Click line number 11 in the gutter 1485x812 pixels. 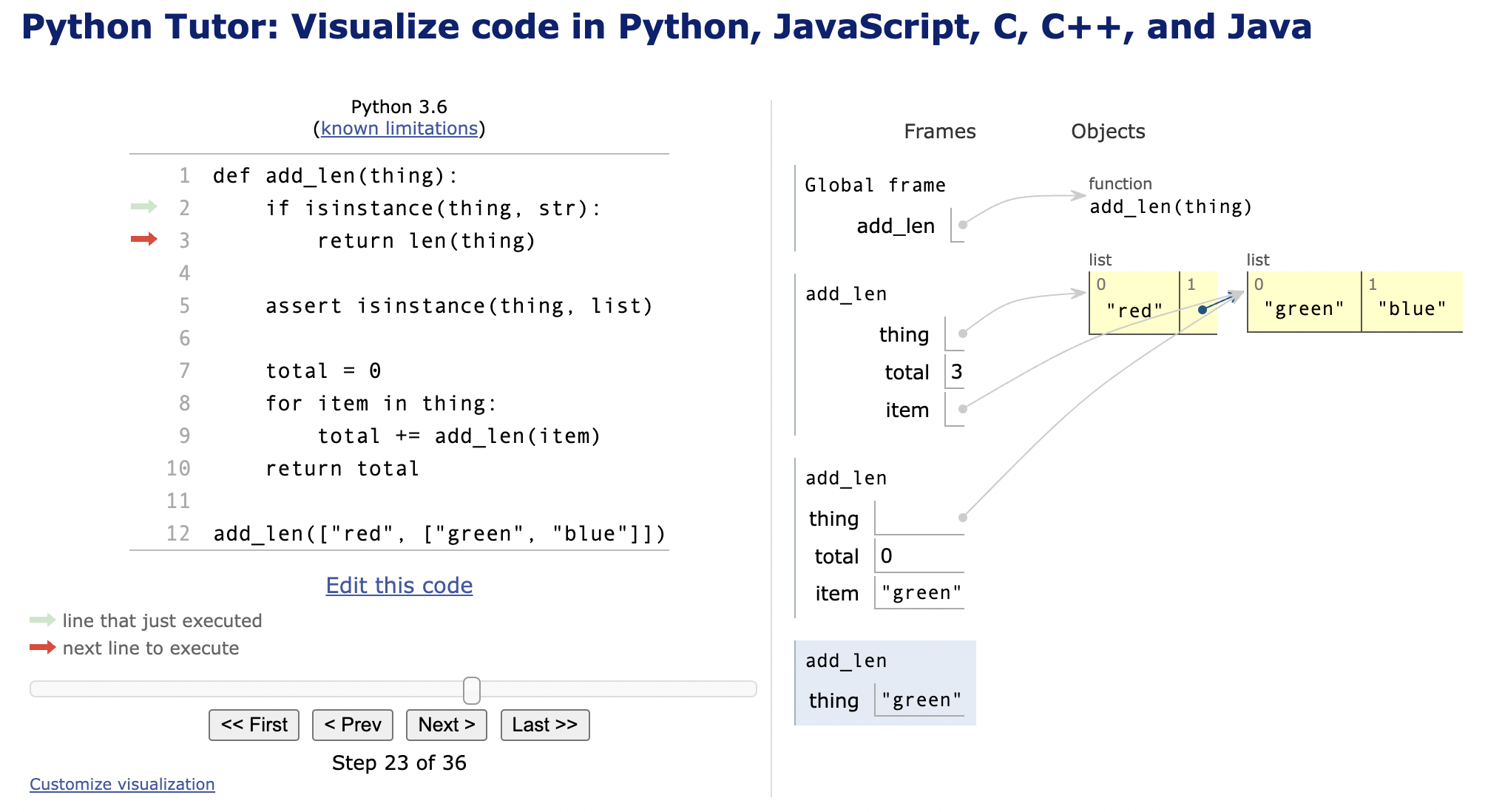tap(178, 501)
